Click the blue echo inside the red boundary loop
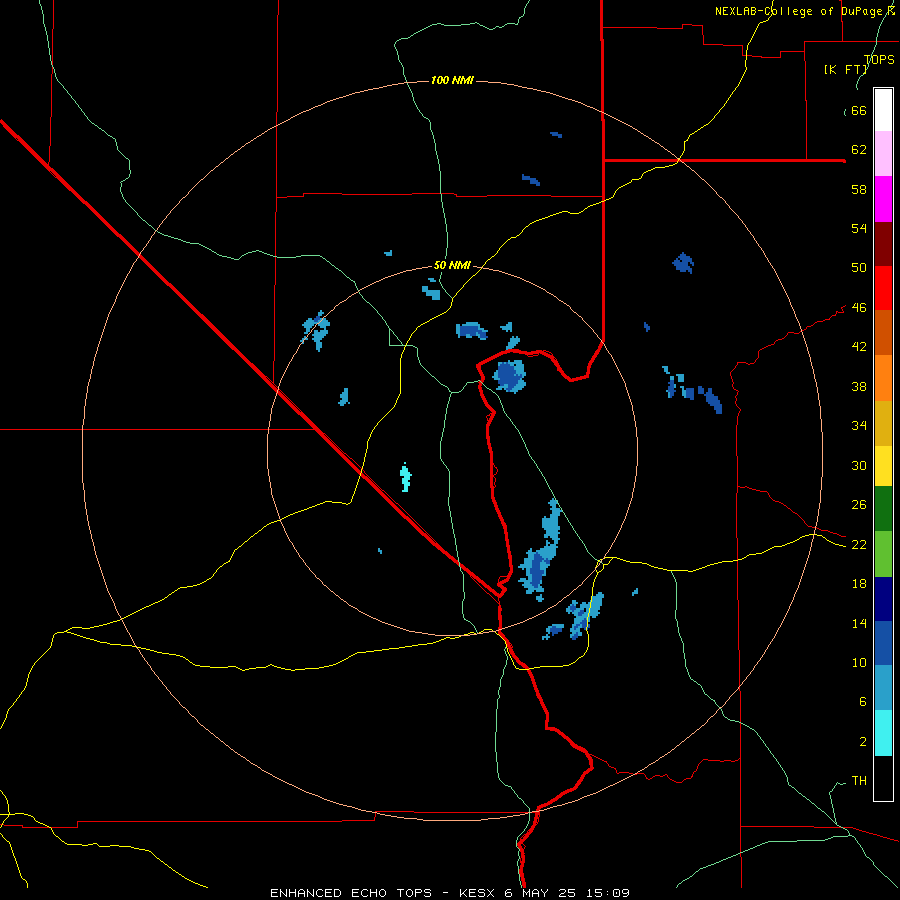 [510, 376]
